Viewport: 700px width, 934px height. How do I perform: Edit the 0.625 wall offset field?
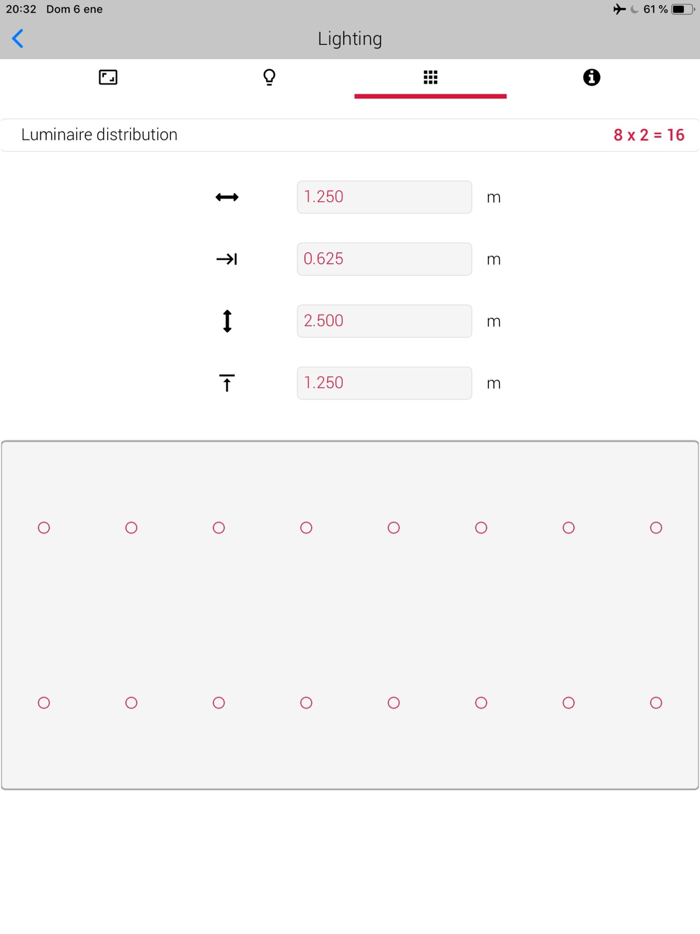point(384,259)
